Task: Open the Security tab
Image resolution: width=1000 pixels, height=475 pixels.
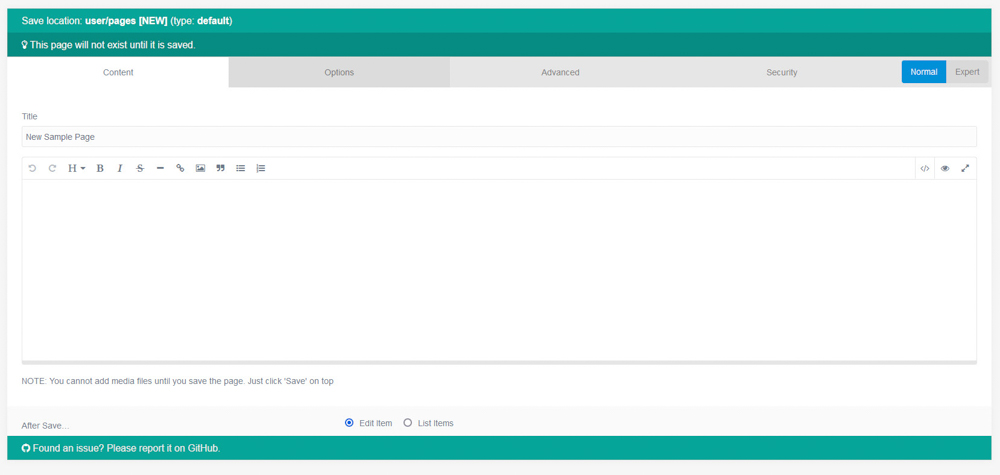Action: point(781,72)
